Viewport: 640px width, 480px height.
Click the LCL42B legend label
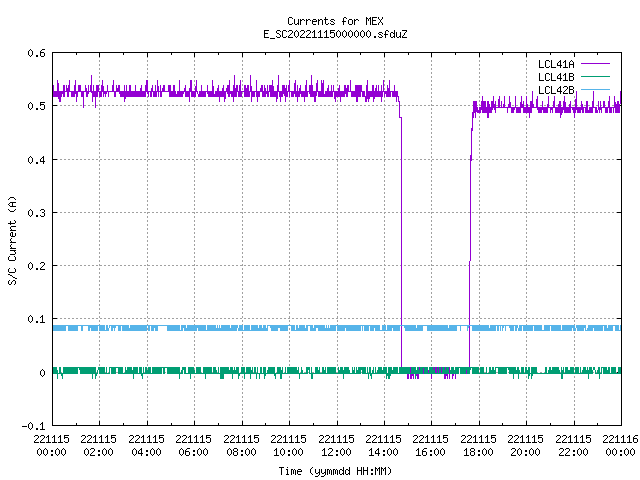tap(556, 90)
